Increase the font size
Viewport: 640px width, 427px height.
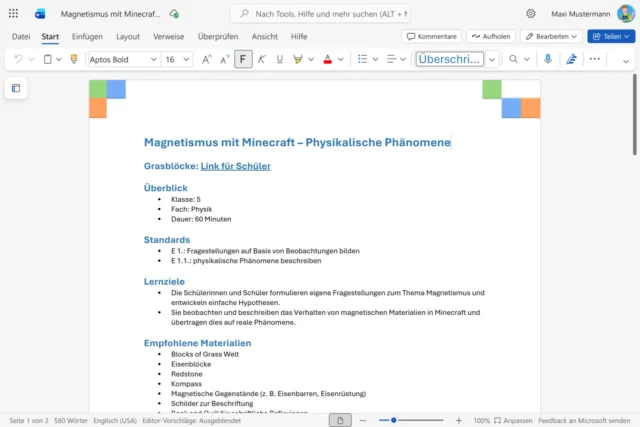coord(207,60)
